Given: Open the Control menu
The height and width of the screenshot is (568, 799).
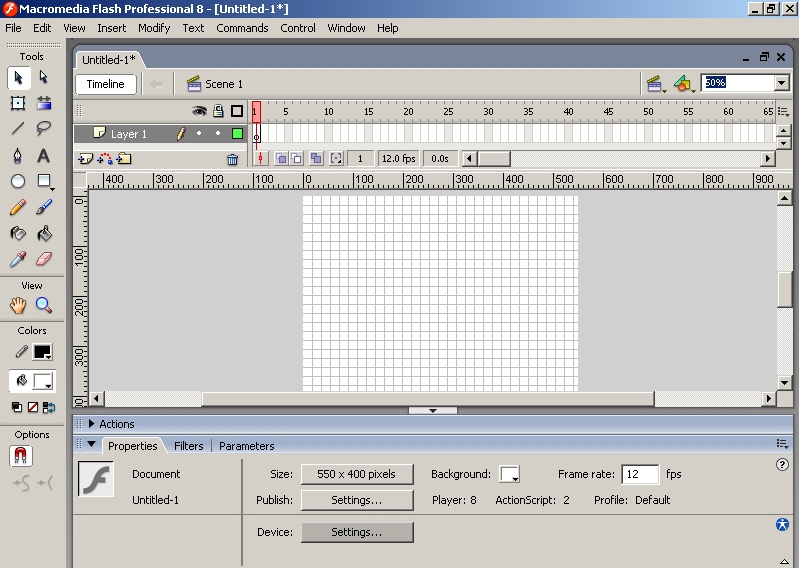Looking at the screenshot, I should tap(298, 28).
